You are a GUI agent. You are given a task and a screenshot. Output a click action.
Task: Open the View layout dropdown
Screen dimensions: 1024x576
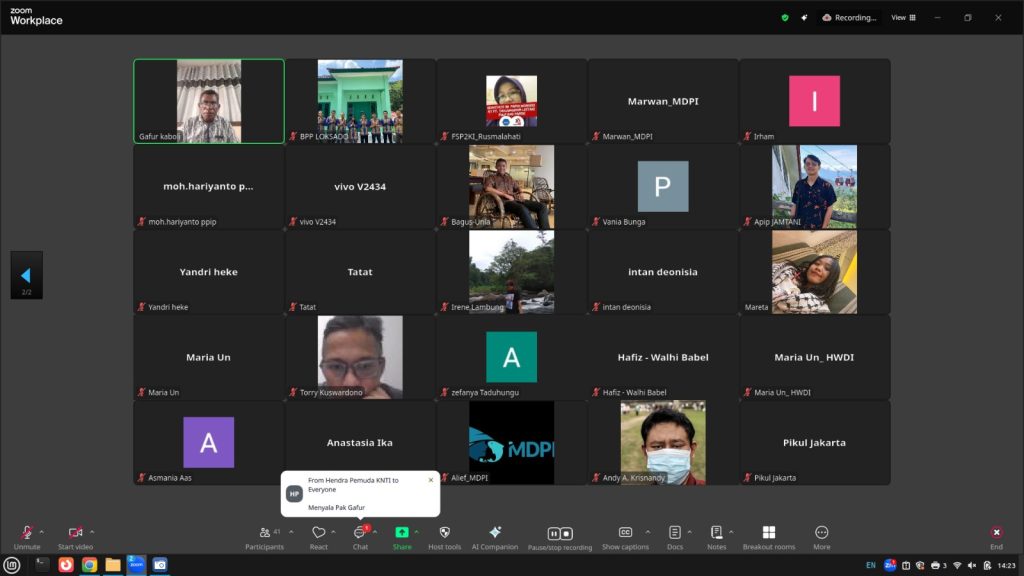pyautogui.click(x=903, y=17)
